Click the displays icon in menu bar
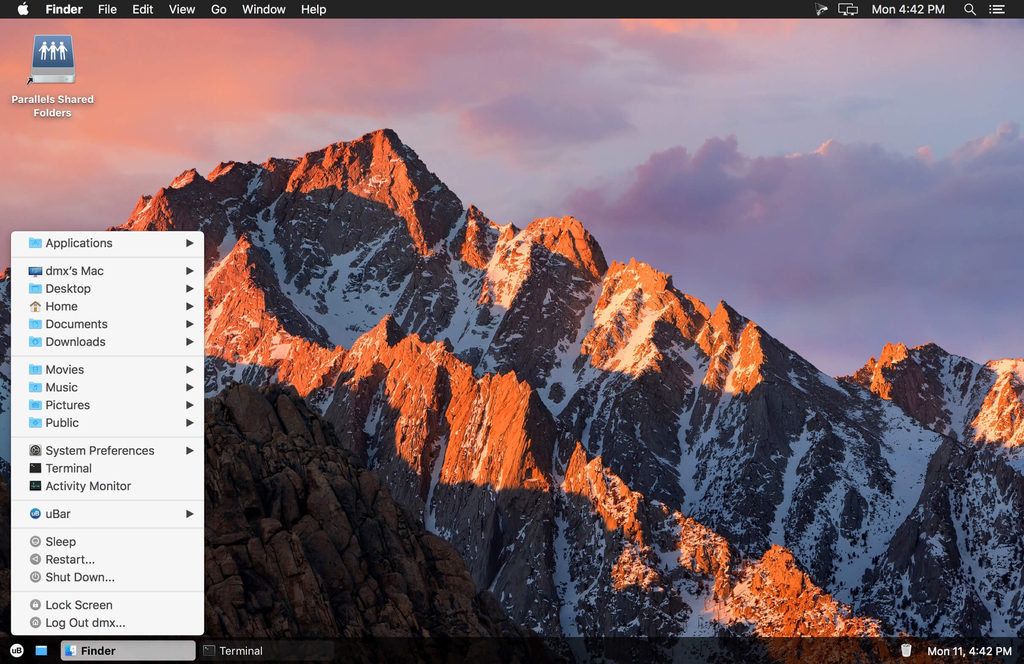1024x664 pixels. [848, 9]
